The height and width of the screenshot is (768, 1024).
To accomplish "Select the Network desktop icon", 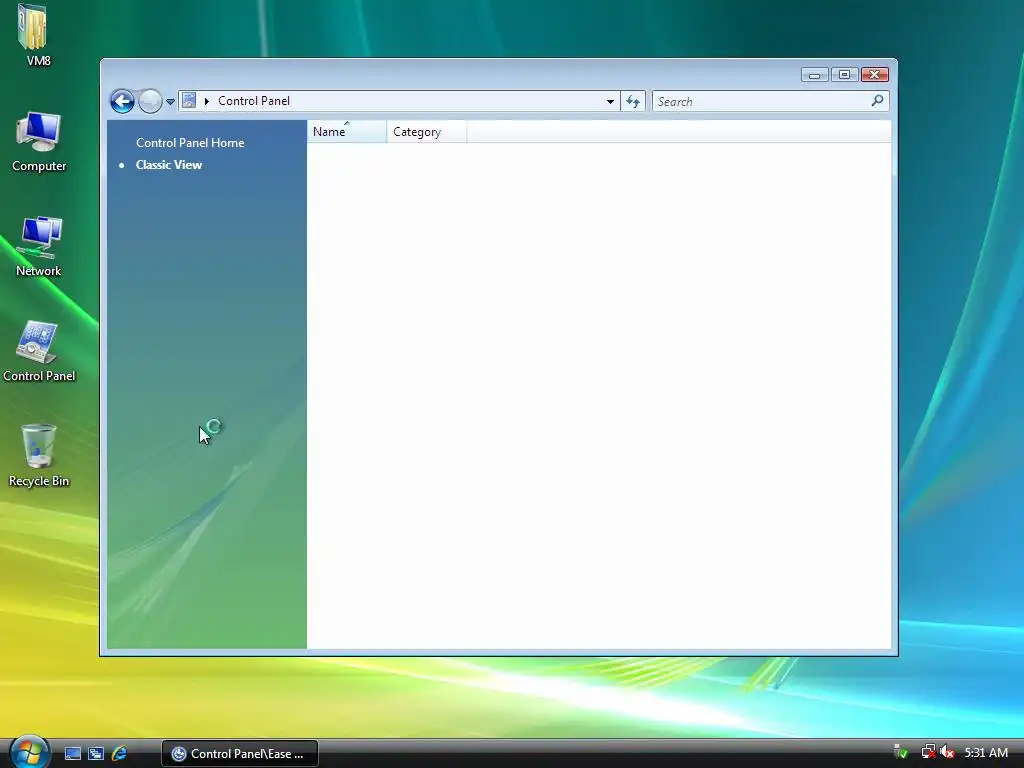I will (39, 246).
